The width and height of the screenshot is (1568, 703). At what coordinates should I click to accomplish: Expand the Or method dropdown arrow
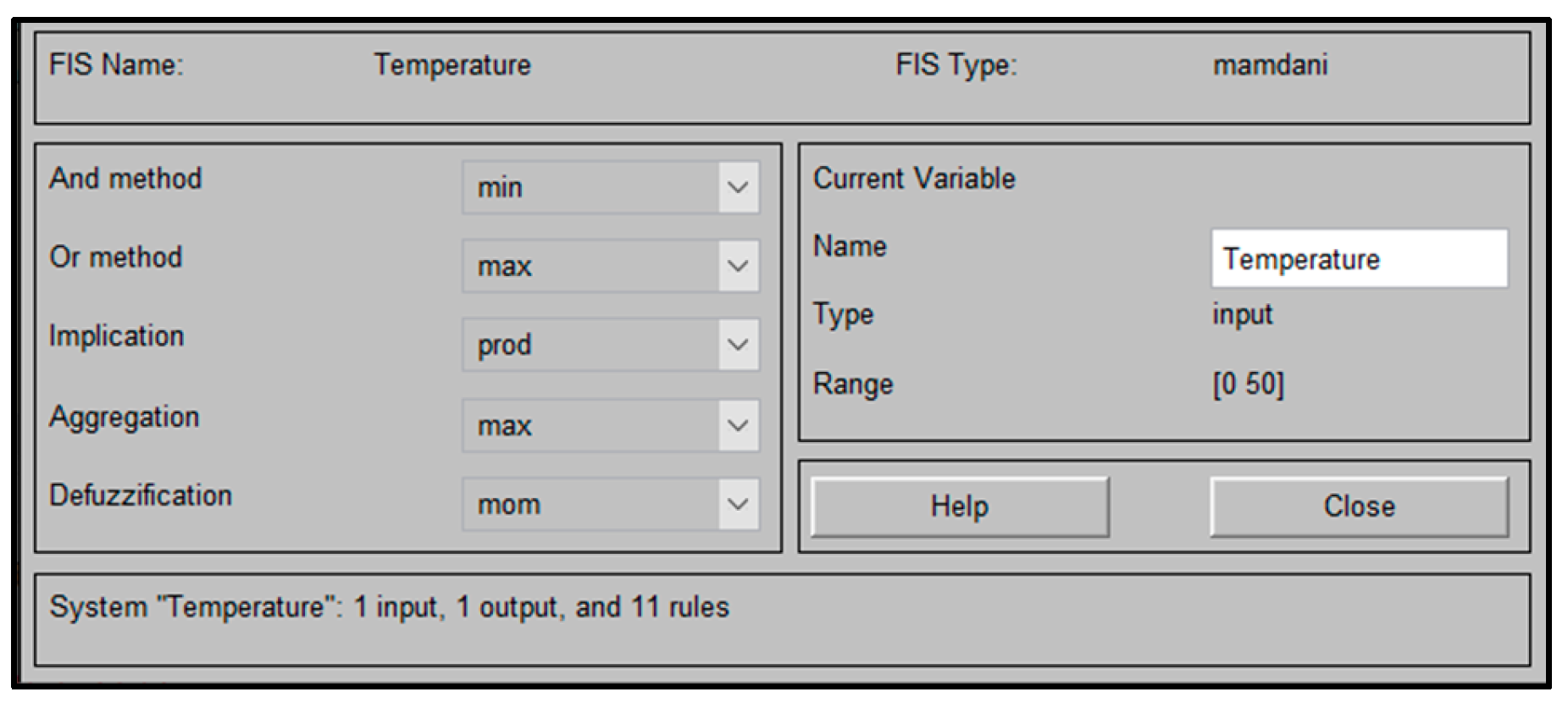[x=738, y=266]
